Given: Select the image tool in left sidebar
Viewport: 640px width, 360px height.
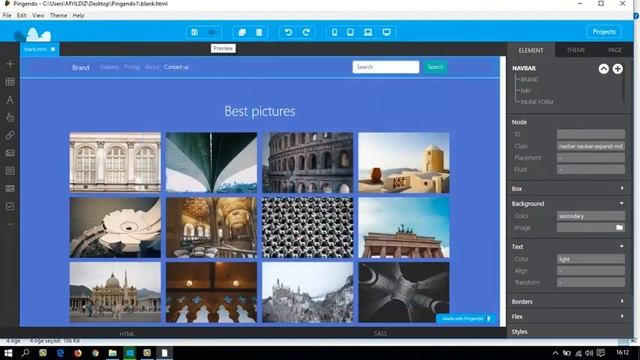Looking at the screenshot, I should click(x=10, y=153).
